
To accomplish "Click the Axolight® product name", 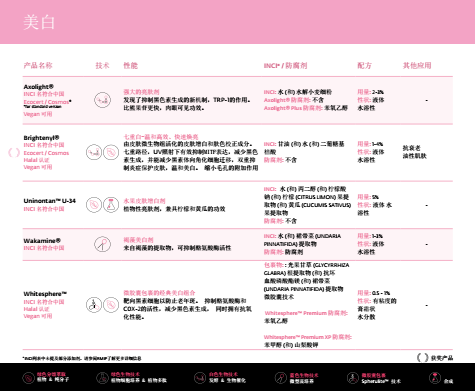I will click(x=39, y=87).
